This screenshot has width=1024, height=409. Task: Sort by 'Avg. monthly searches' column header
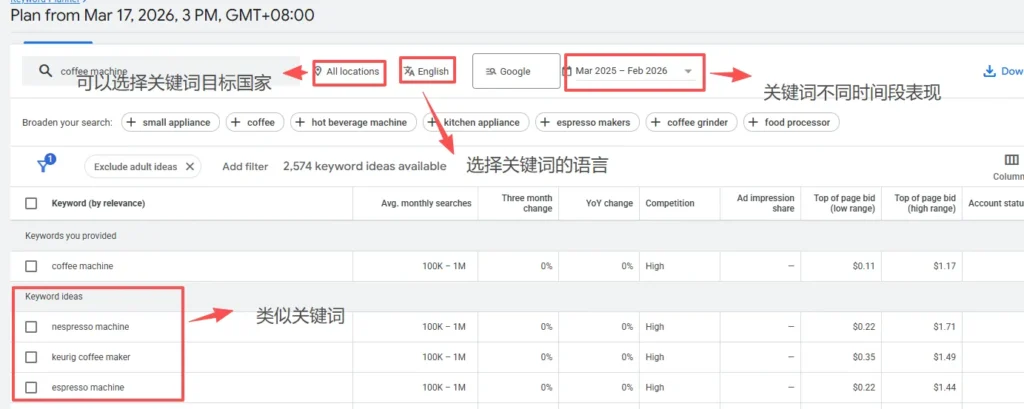(426, 204)
